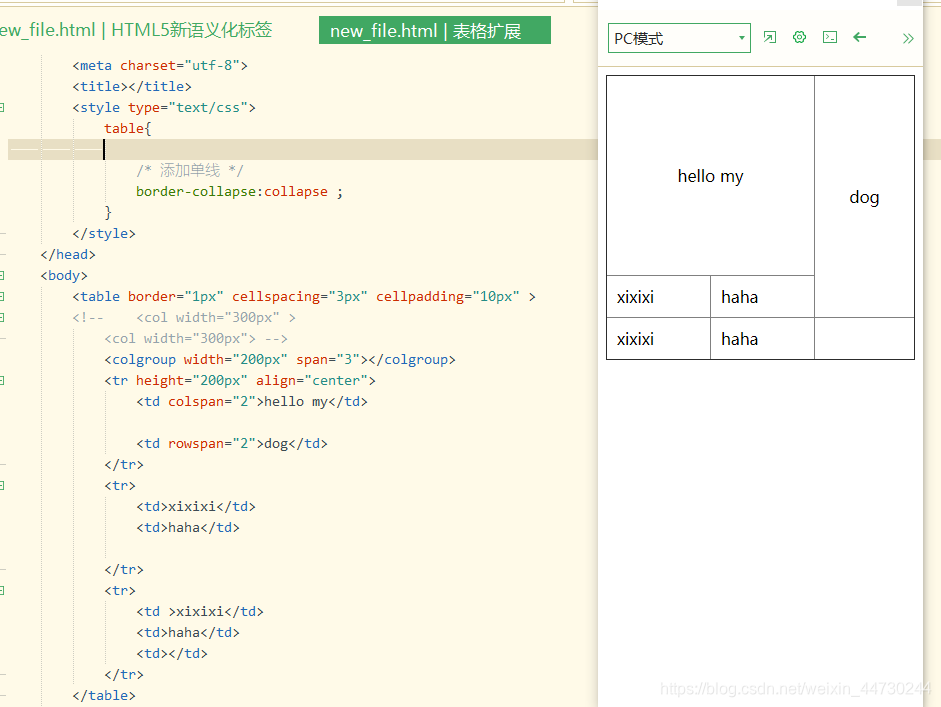Screen dimensions: 941x707
Task: Click 'haha' in the preview's second row
Action: 739,297
